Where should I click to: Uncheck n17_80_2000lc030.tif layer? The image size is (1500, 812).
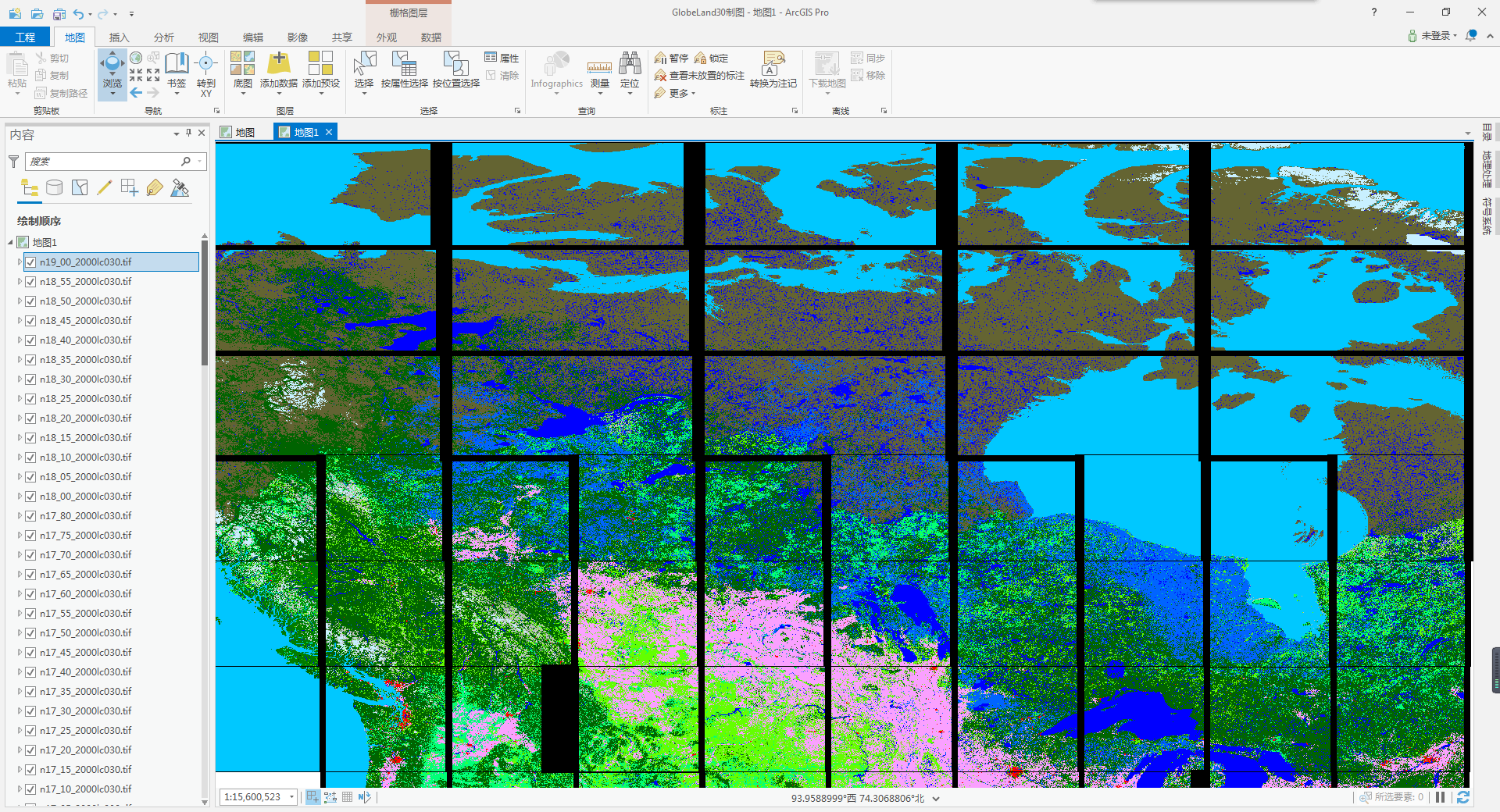tap(30, 516)
